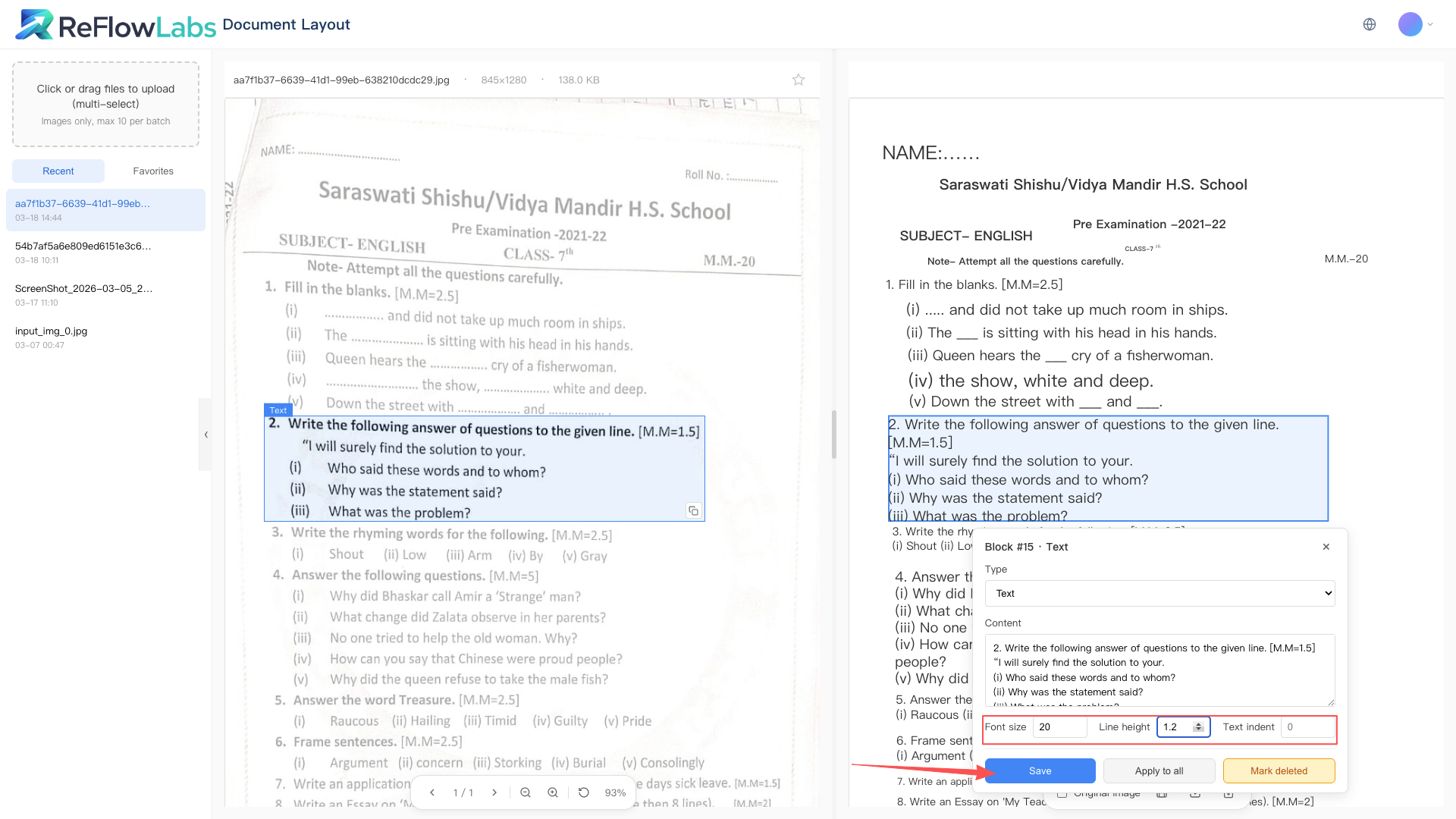Click the language globe icon
The image size is (1456, 819).
coord(1369,24)
